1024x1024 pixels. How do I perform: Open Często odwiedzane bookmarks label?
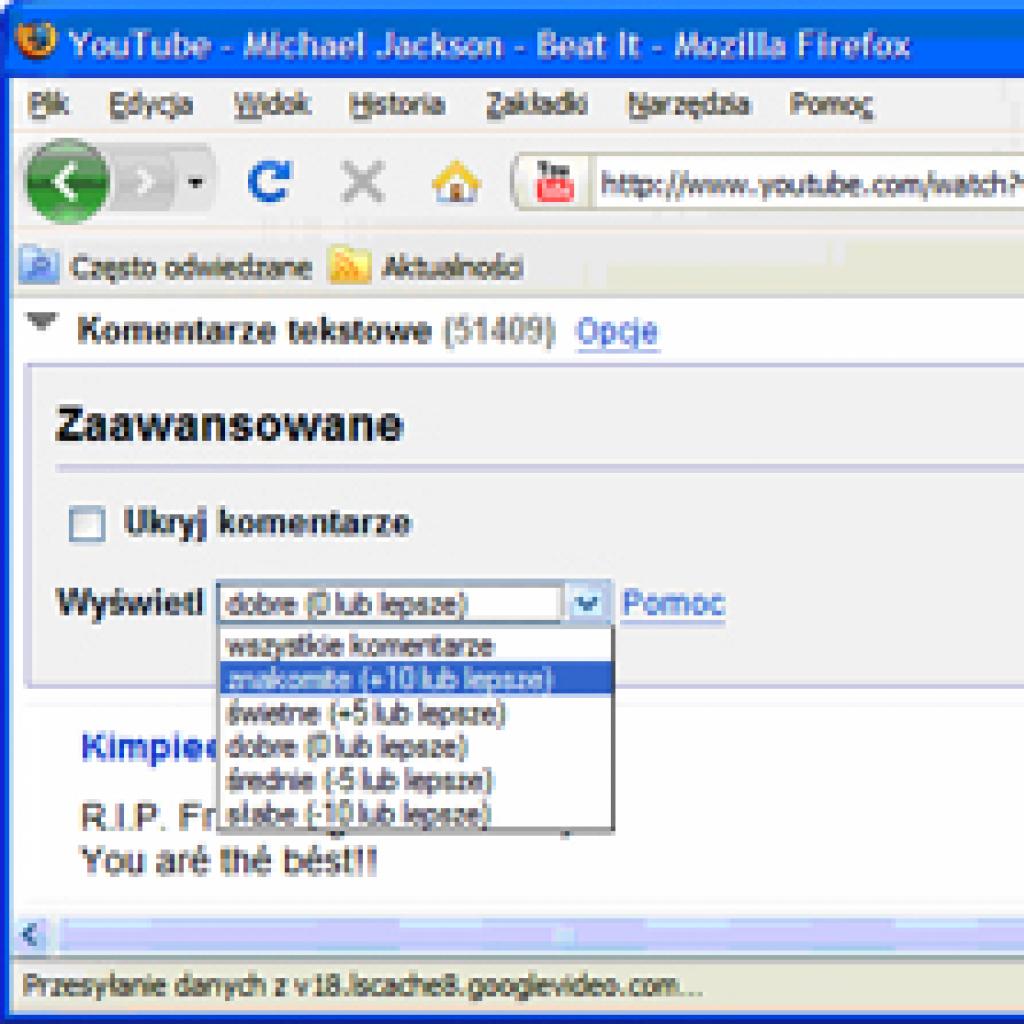(191, 268)
